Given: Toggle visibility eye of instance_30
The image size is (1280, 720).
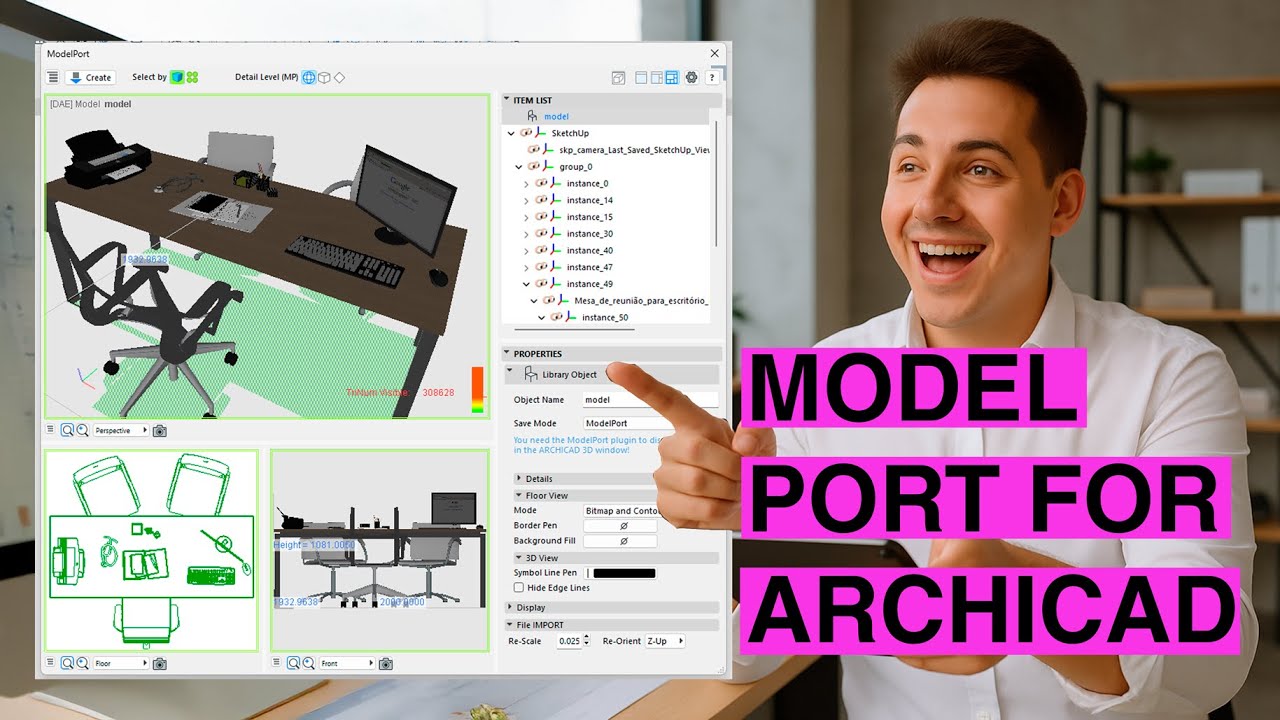Looking at the screenshot, I should (x=541, y=234).
